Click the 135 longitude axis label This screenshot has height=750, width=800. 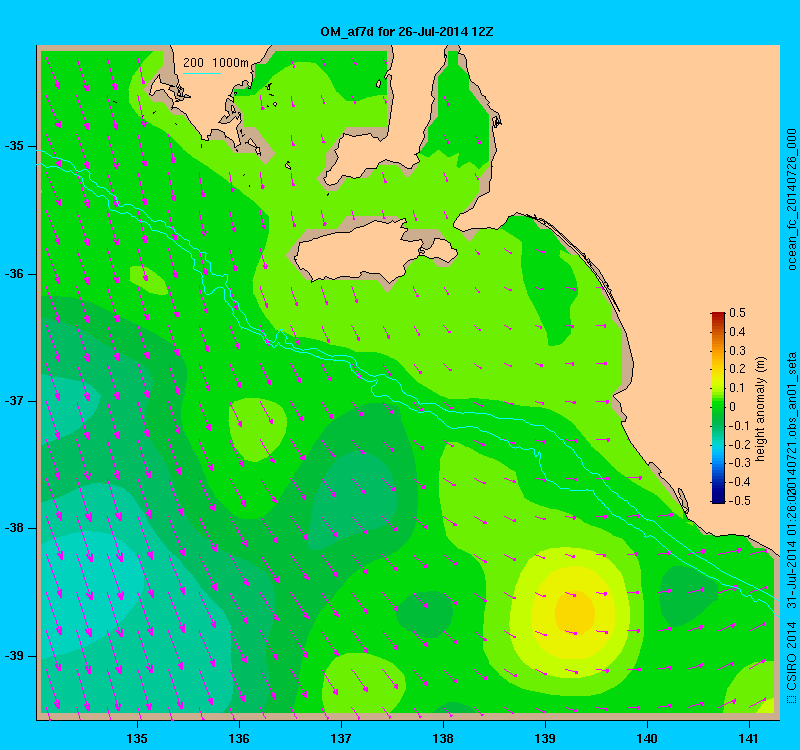tap(137, 738)
